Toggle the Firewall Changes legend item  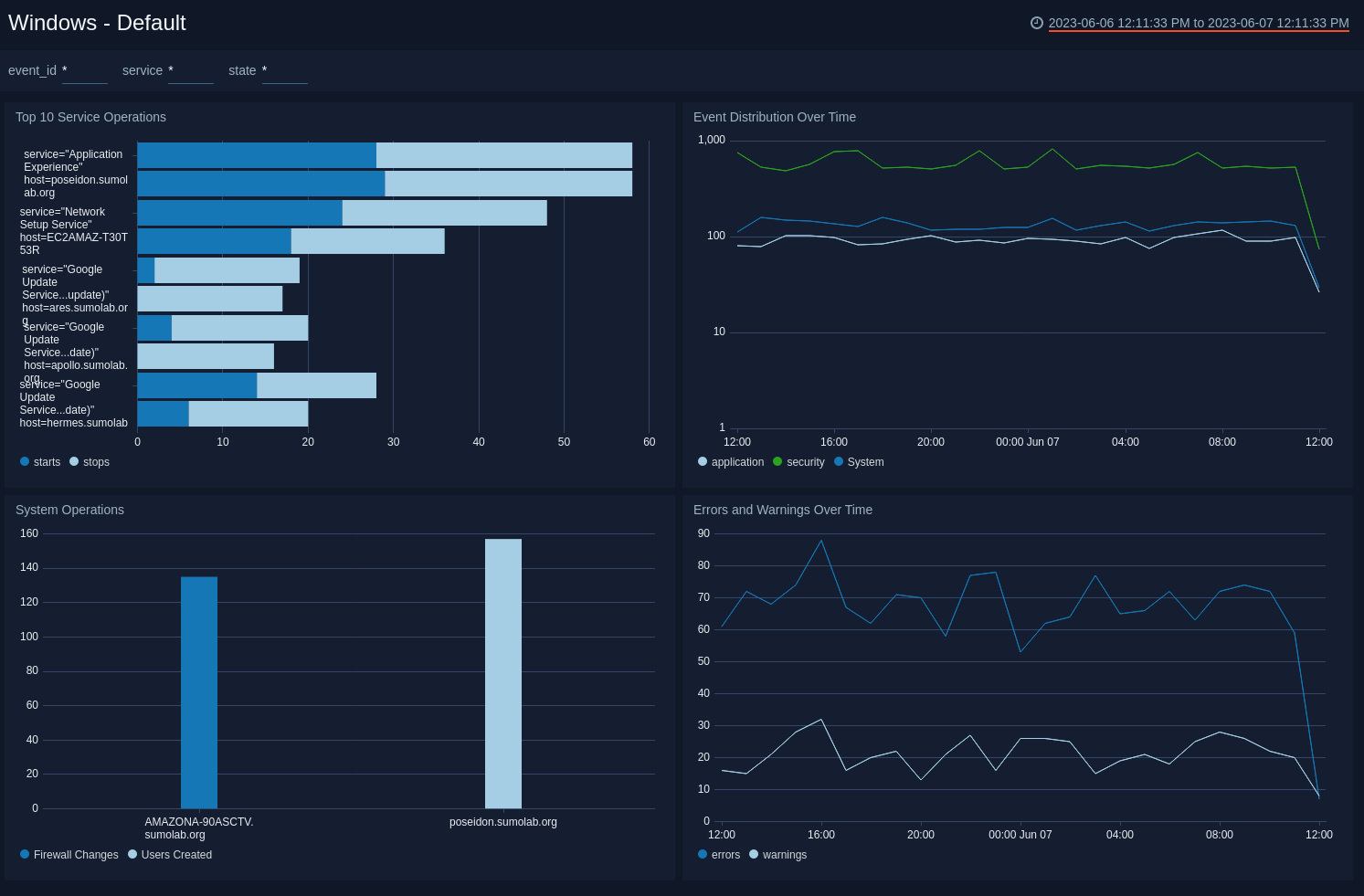(69, 855)
